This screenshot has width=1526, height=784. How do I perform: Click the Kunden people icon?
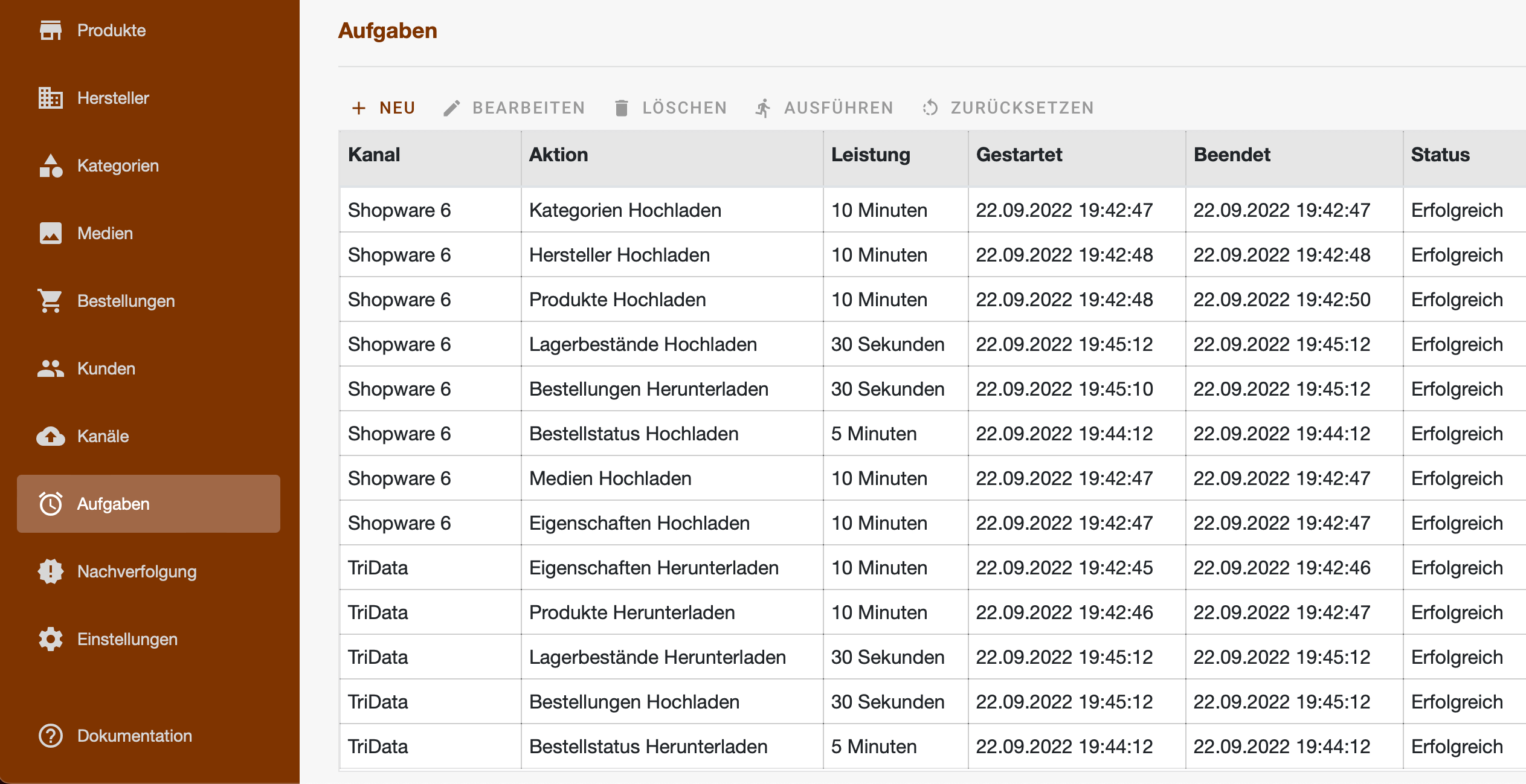coord(51,368)
